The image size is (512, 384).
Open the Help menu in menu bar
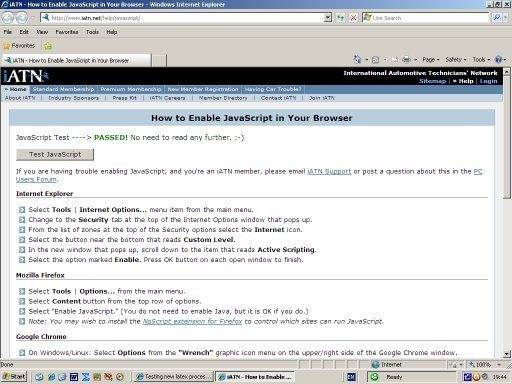112,32
